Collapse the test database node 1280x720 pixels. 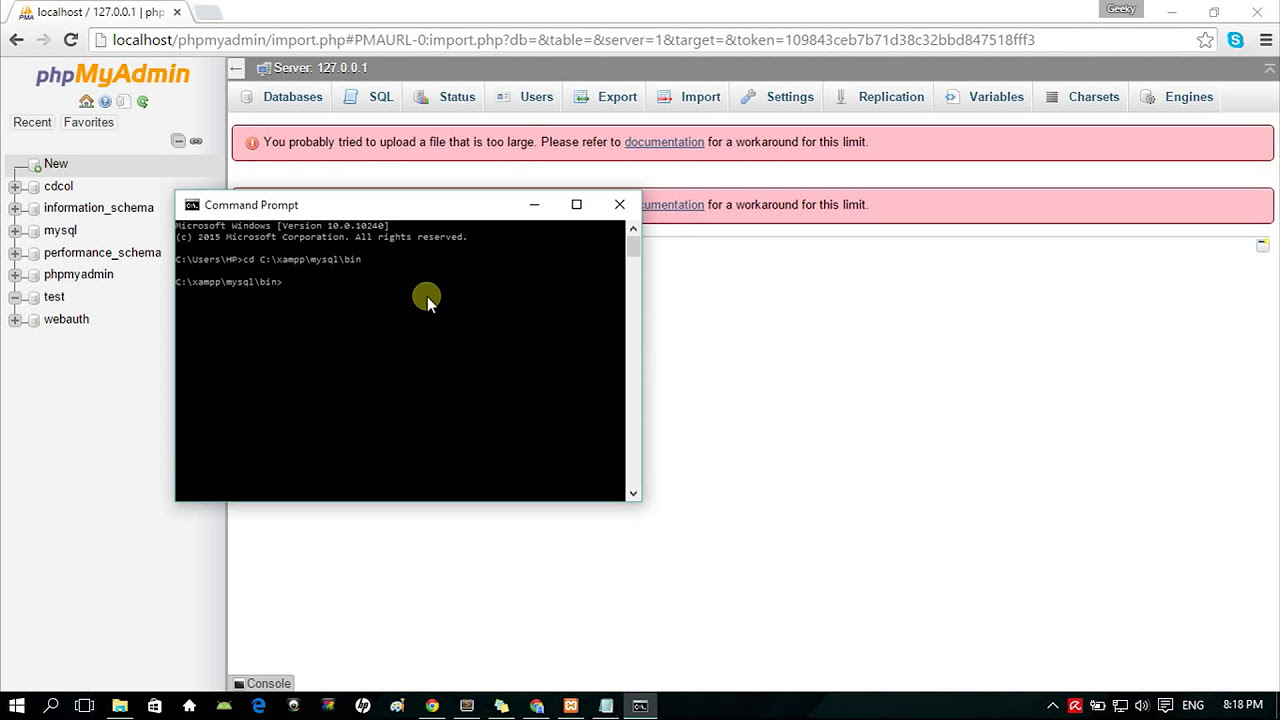pos(15,298)
